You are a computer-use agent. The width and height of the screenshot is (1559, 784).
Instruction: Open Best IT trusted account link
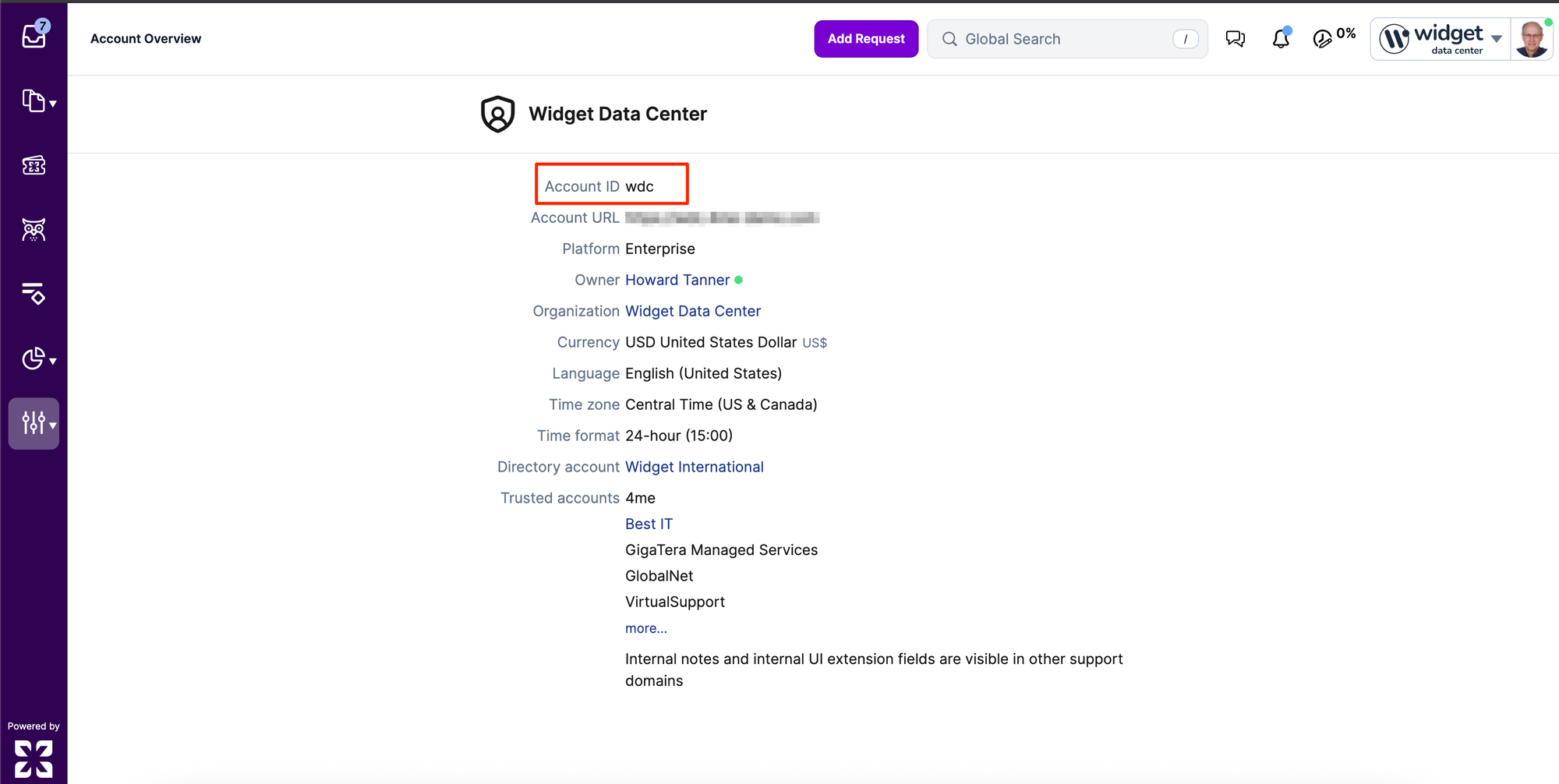coord(649,524)
